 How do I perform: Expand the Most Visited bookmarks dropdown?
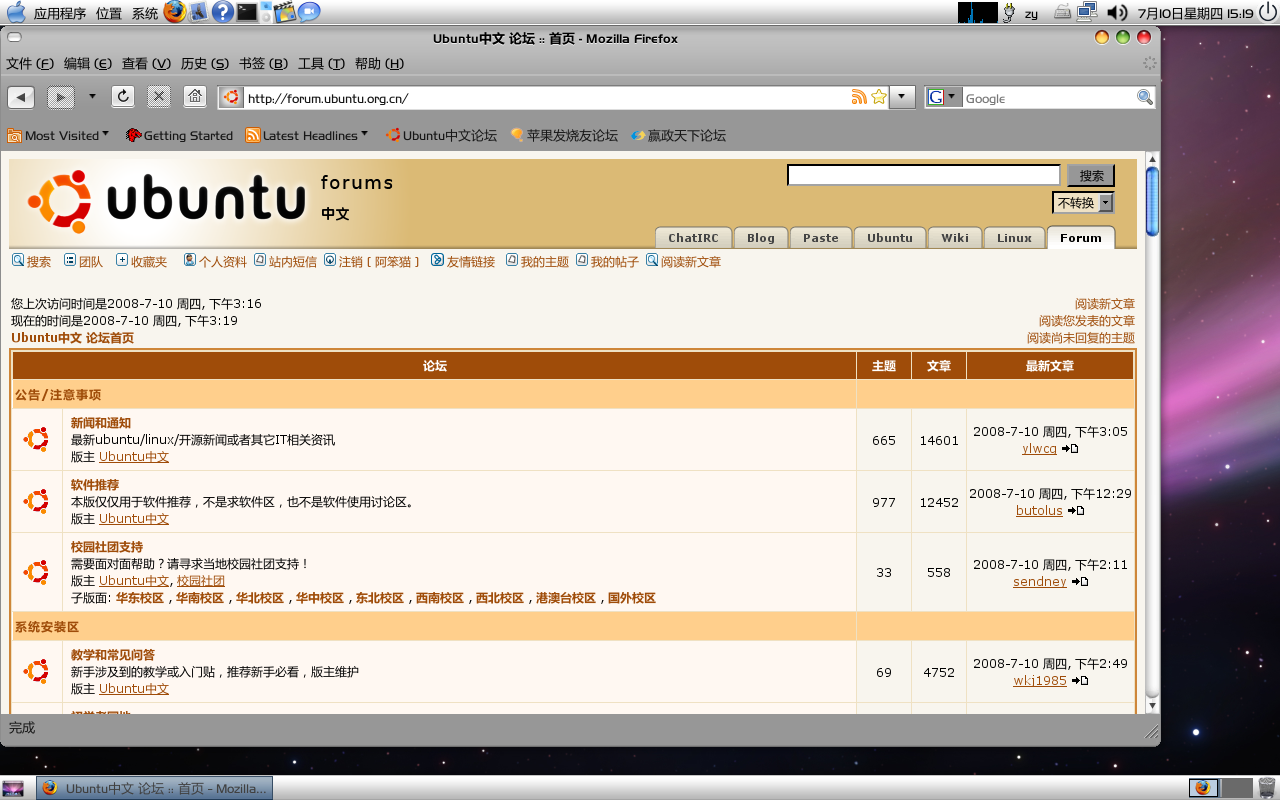click(x=105, y=134)
